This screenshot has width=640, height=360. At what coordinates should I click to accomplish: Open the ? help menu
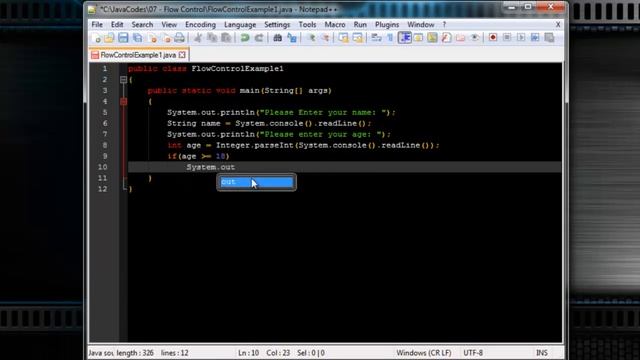tap(444, 24)
